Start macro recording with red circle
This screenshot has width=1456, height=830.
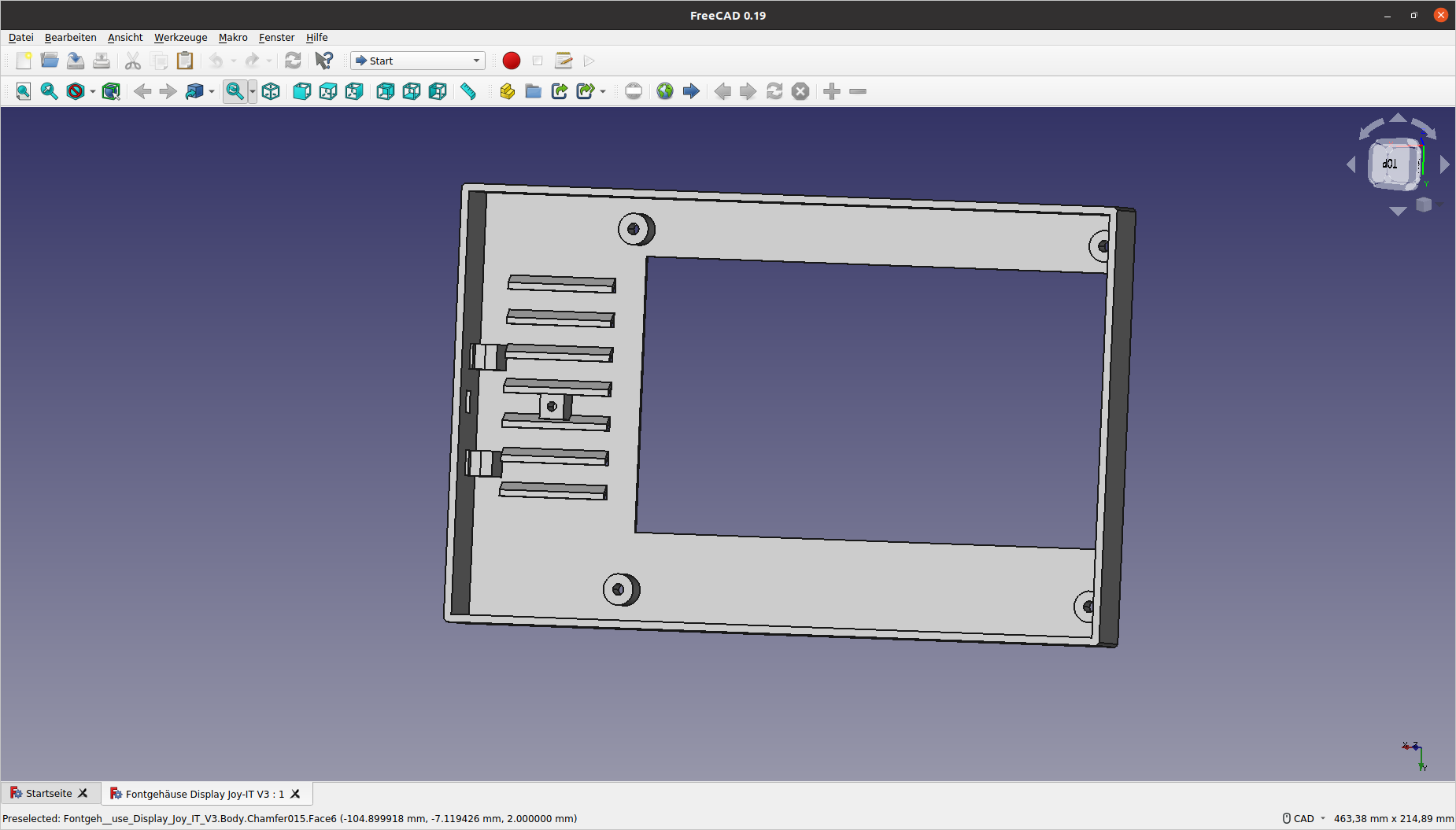click(x=511, y=61)
